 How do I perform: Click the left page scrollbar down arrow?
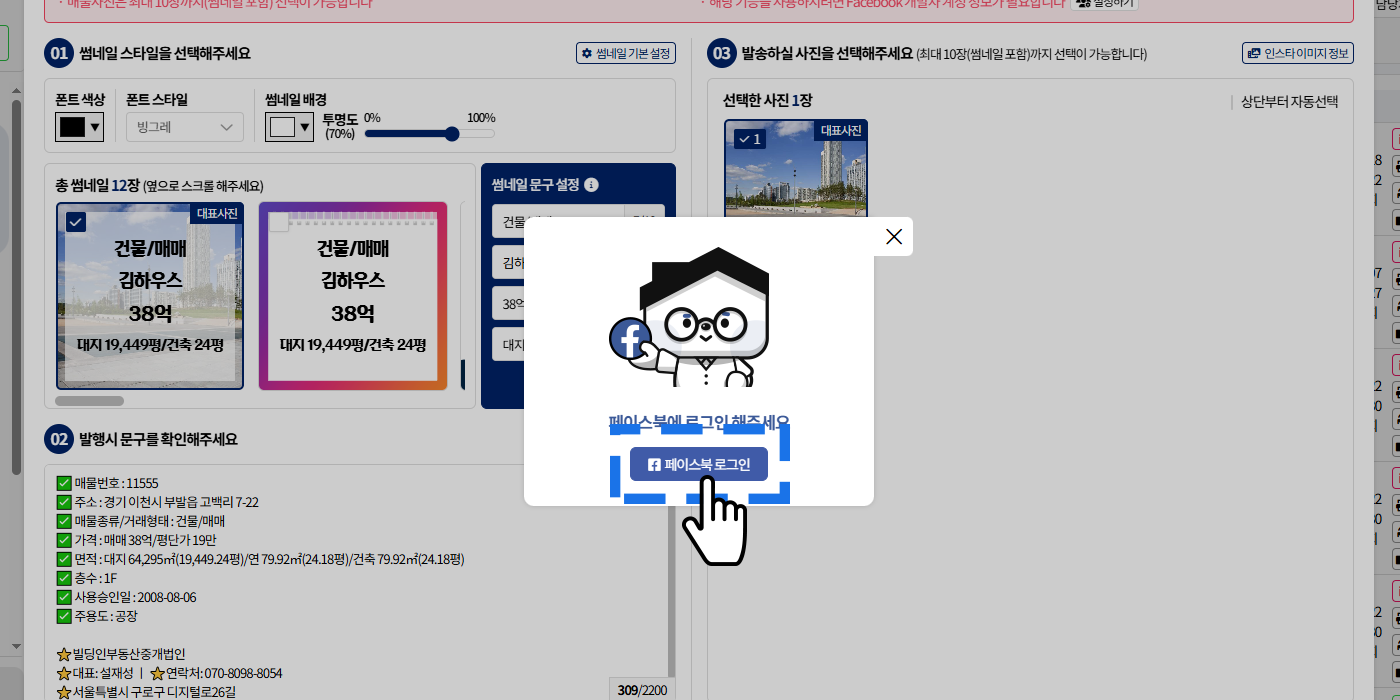coord(15,646)
